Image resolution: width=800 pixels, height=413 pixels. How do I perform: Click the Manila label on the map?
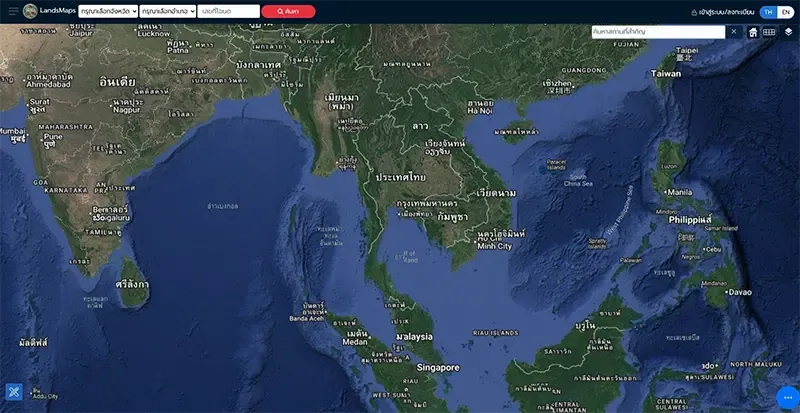click(680, 192)
